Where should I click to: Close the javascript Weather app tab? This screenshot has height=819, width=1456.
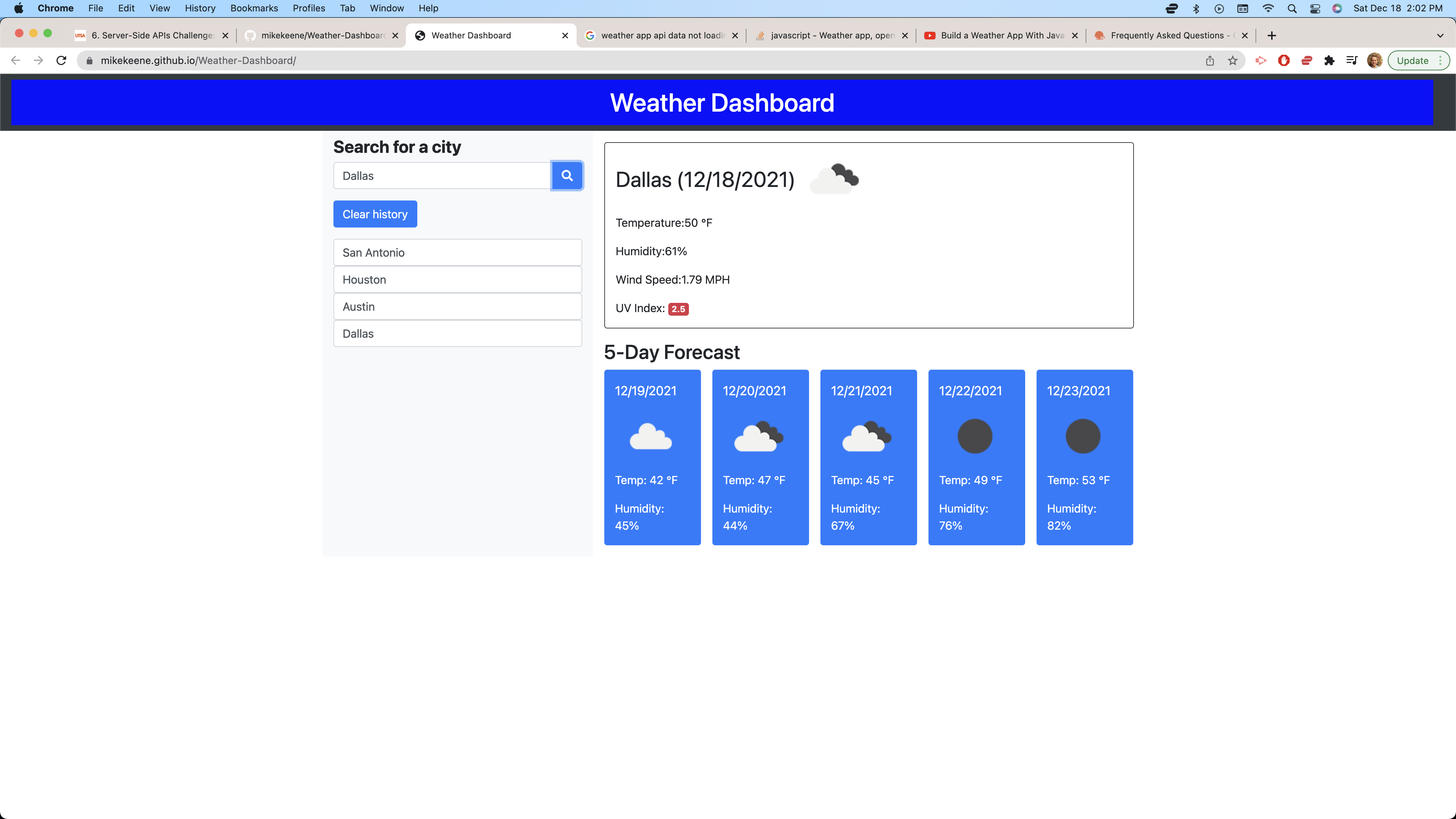pyautogui.click(x=905, y=36)
